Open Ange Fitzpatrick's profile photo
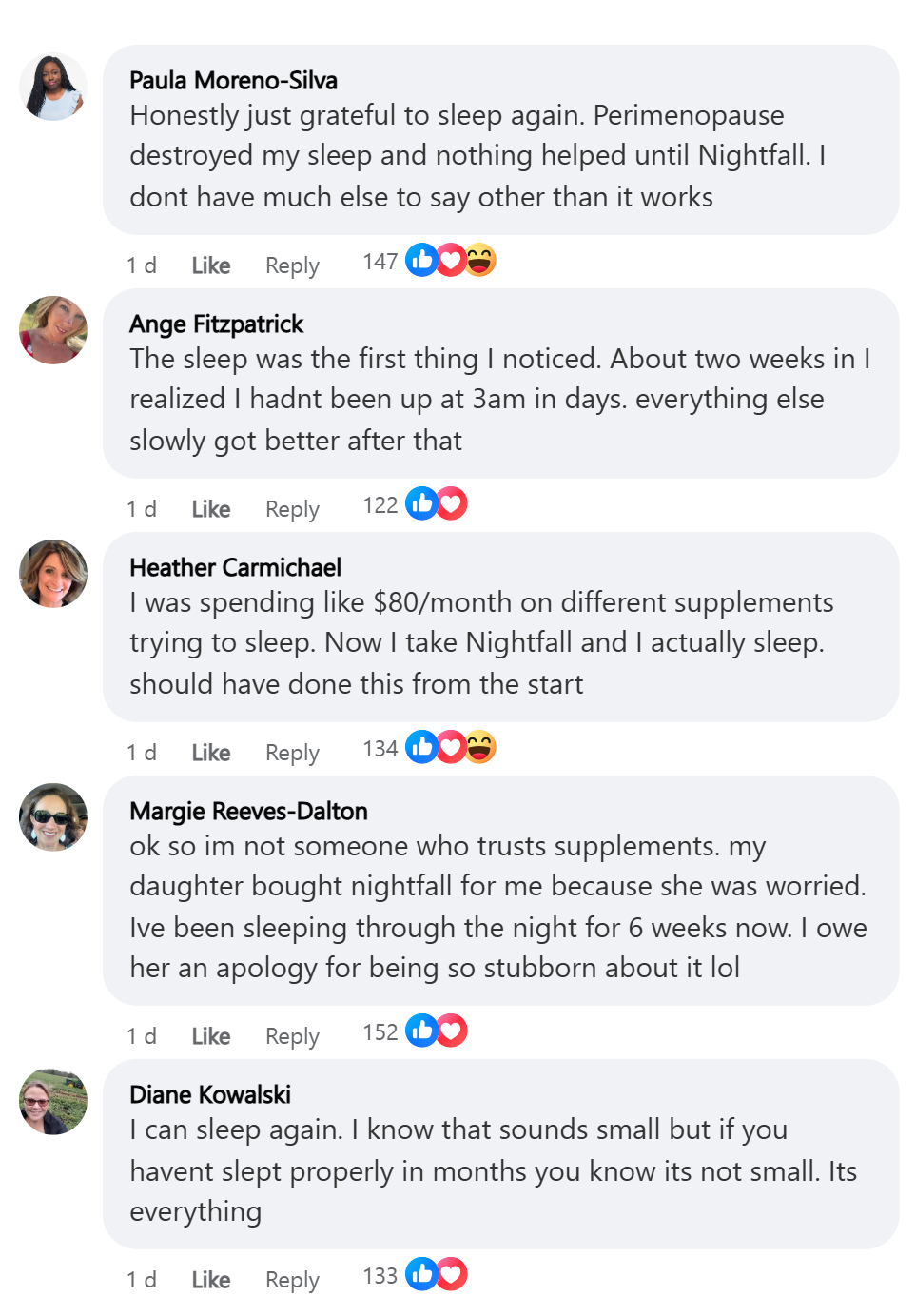This screenshot has width=916, height=1316. click(x=53, y=330)
